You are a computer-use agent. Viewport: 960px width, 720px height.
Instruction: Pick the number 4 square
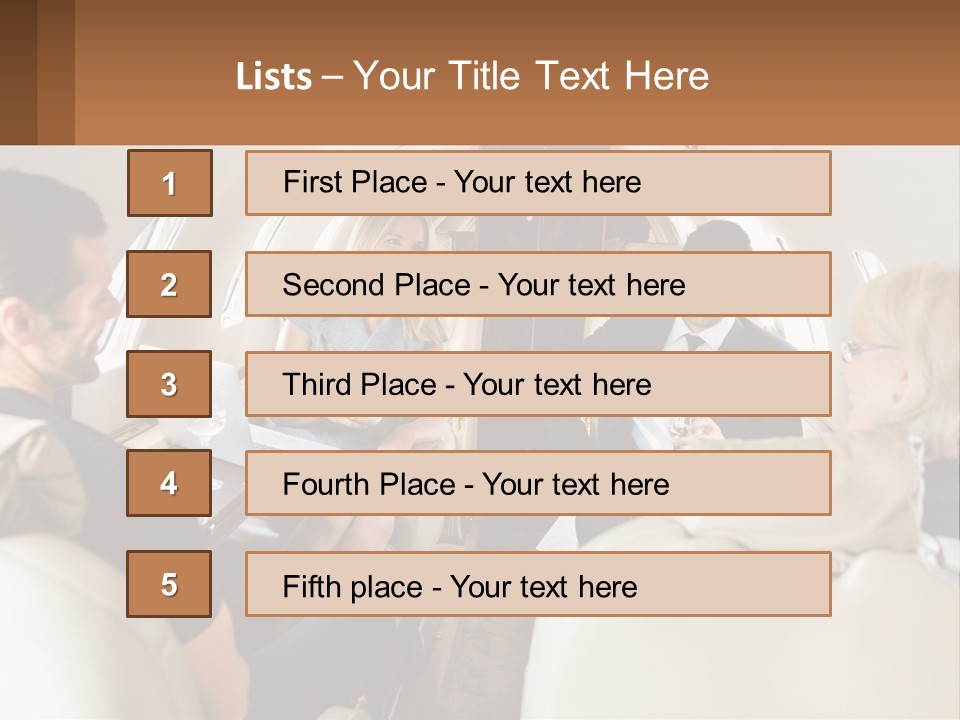(x=169, y=483)
